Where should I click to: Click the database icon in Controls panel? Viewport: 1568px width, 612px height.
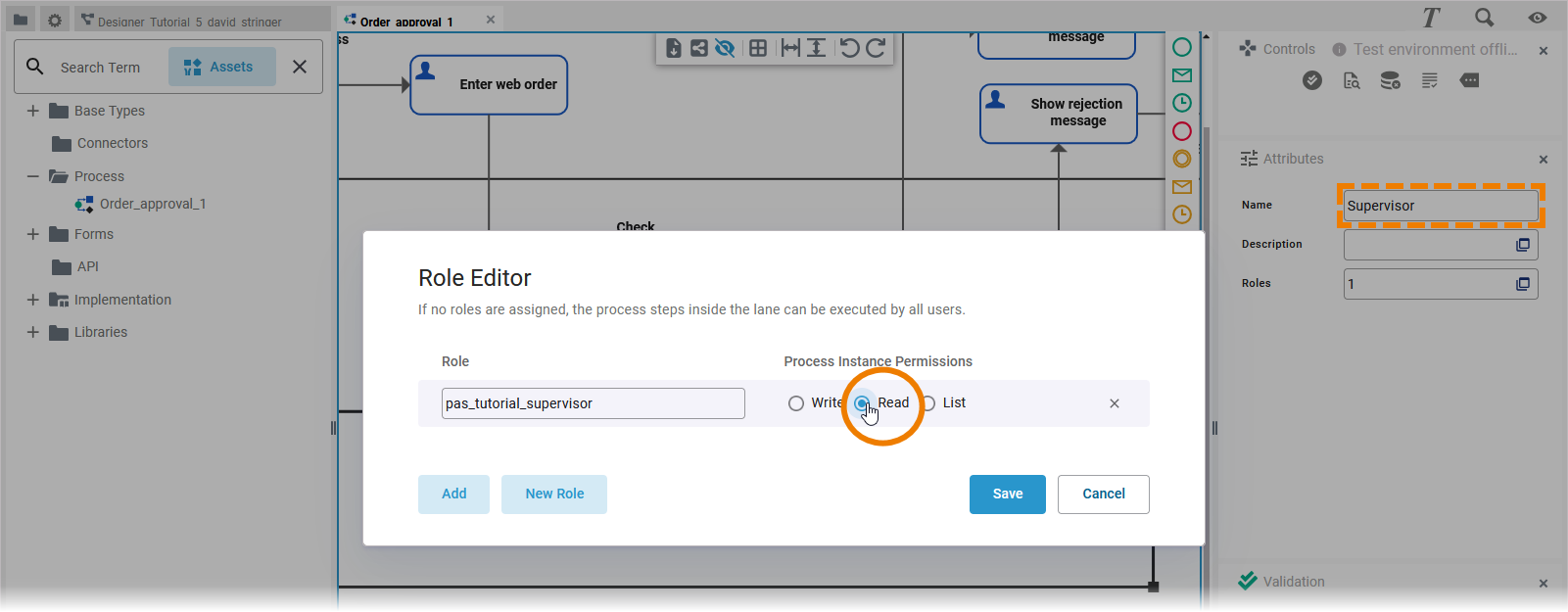pos(1390,81)
